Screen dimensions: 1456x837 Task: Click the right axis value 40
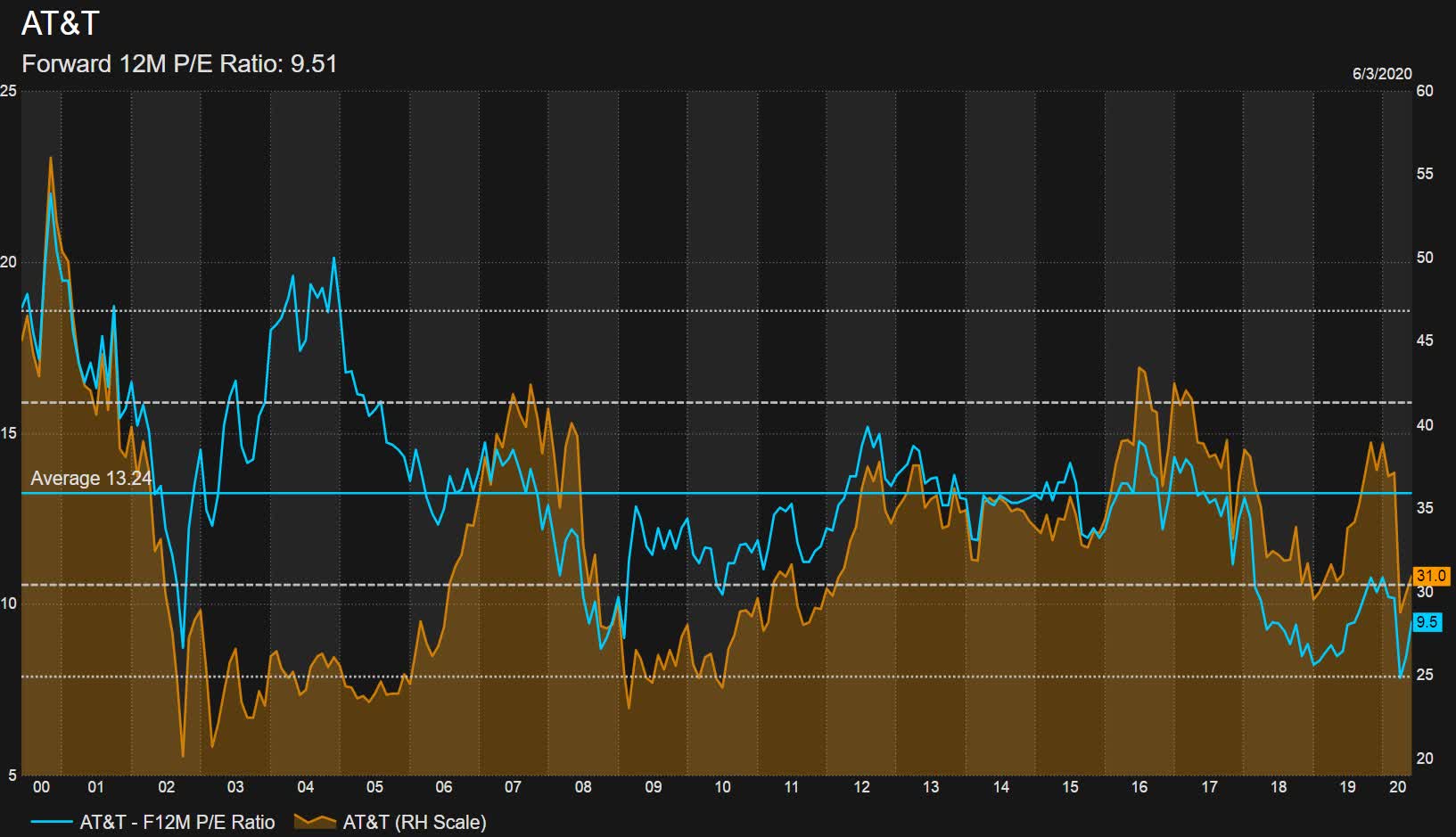[1425, 425]
